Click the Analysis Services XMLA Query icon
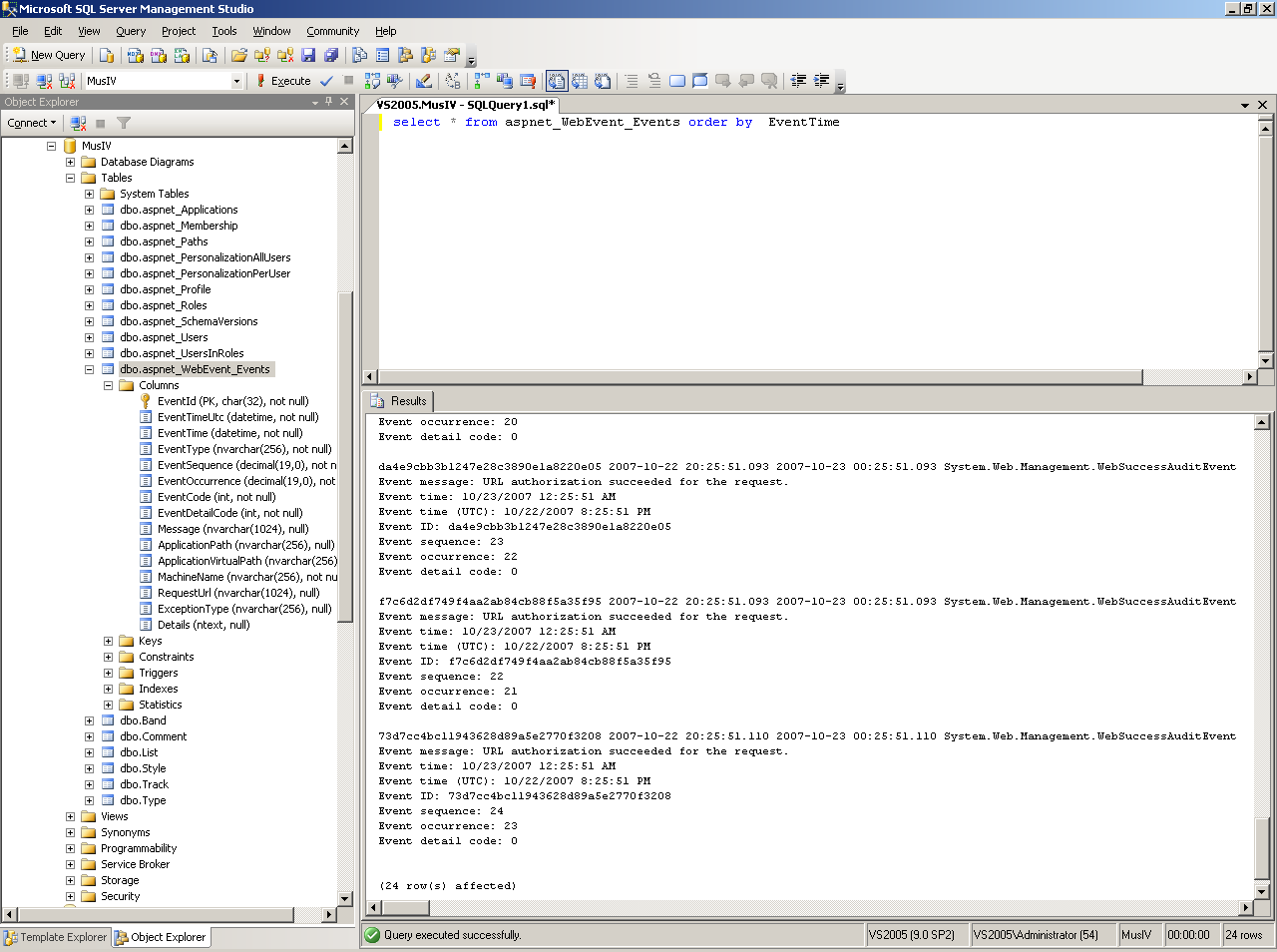The width and height of the screenshot is (1277, 952). point(181,55)
